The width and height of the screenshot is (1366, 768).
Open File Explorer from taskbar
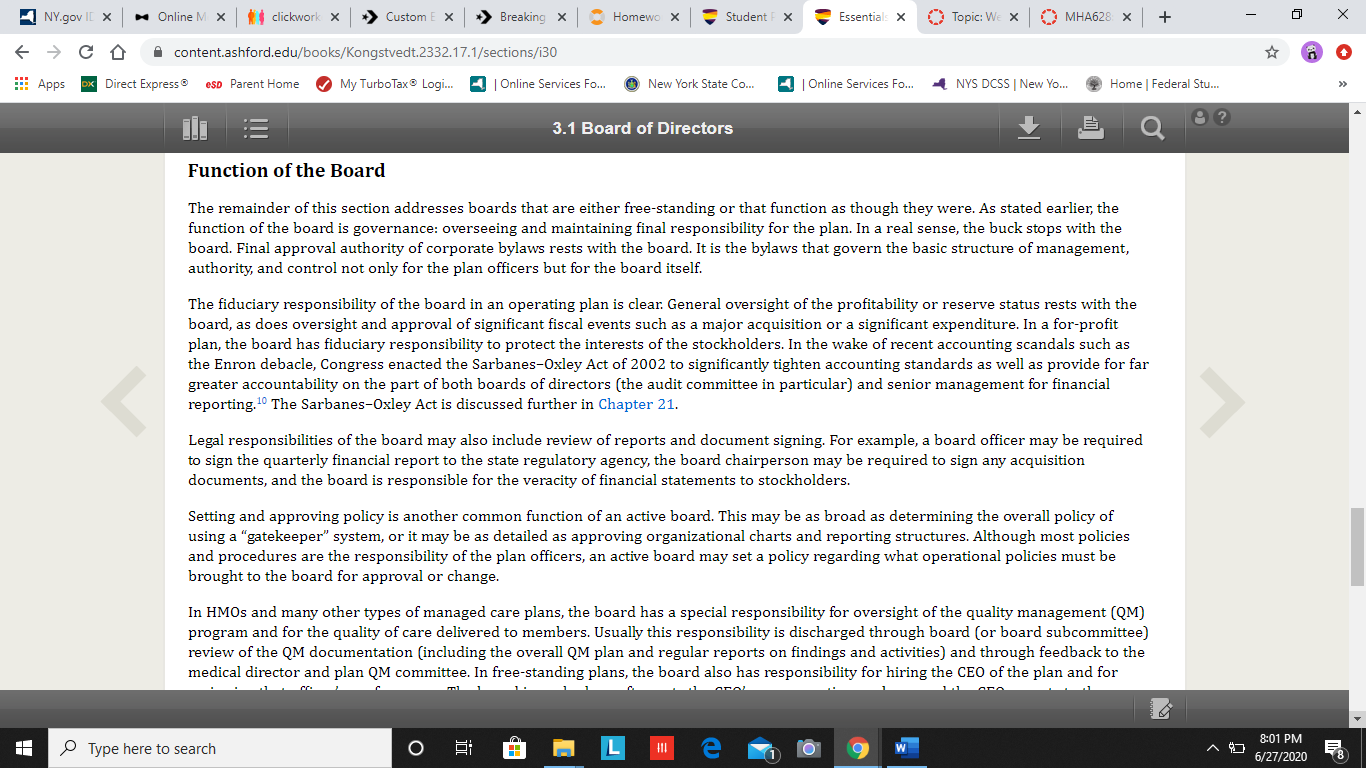coord(564,748)
